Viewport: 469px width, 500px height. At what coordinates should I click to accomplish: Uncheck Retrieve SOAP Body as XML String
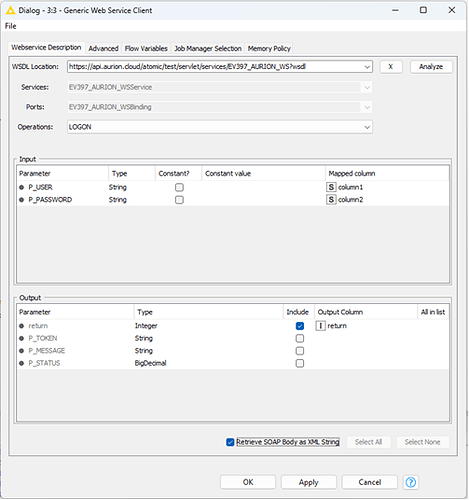230,442
